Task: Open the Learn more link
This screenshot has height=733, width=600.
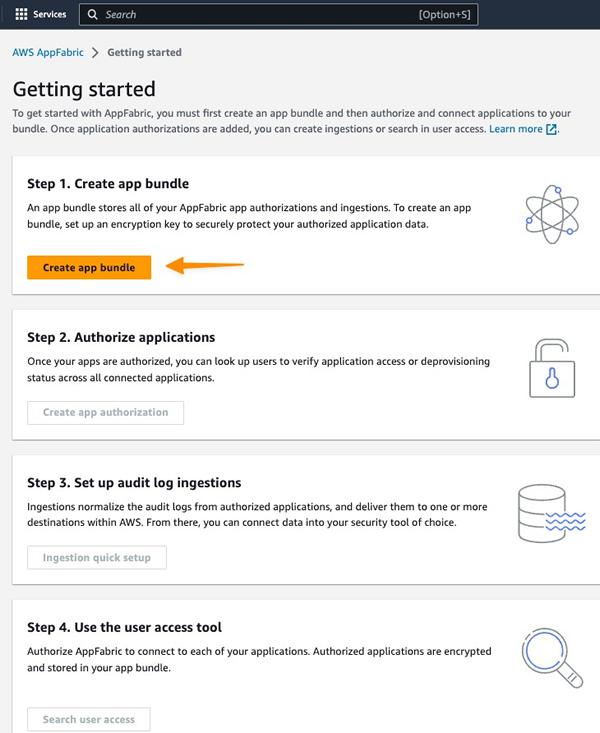Action: (516, 130)
